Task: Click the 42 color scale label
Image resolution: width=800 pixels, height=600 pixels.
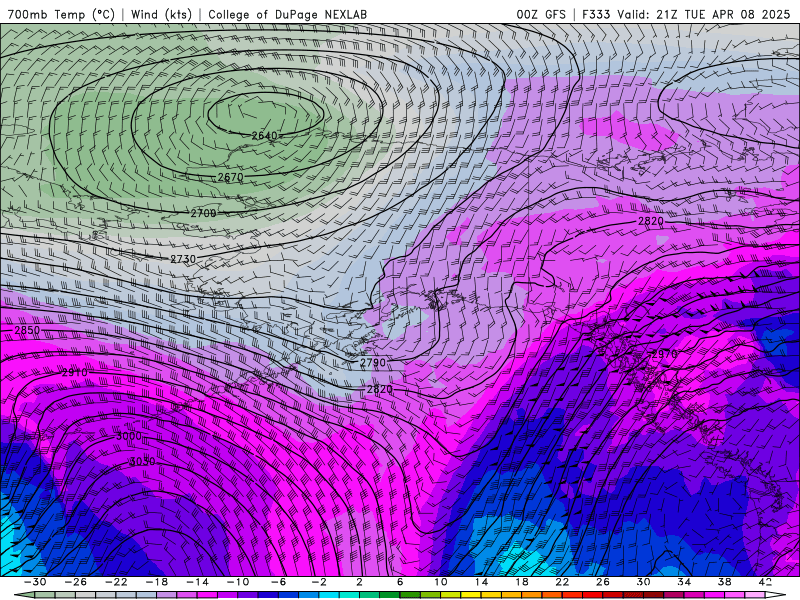Action: 765,582
